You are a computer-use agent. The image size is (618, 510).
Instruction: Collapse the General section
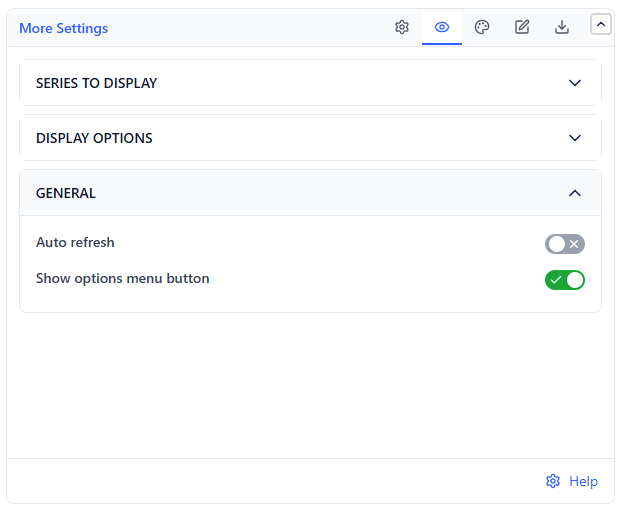tap(310, 193)
